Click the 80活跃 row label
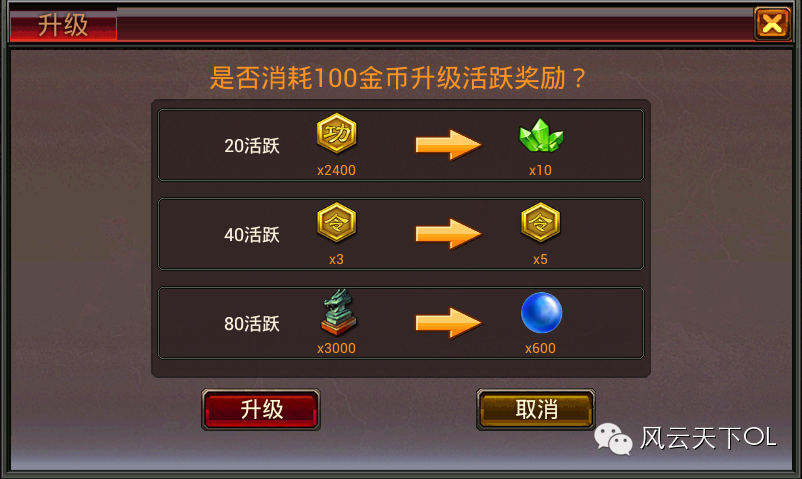 [x=252, y=324]
